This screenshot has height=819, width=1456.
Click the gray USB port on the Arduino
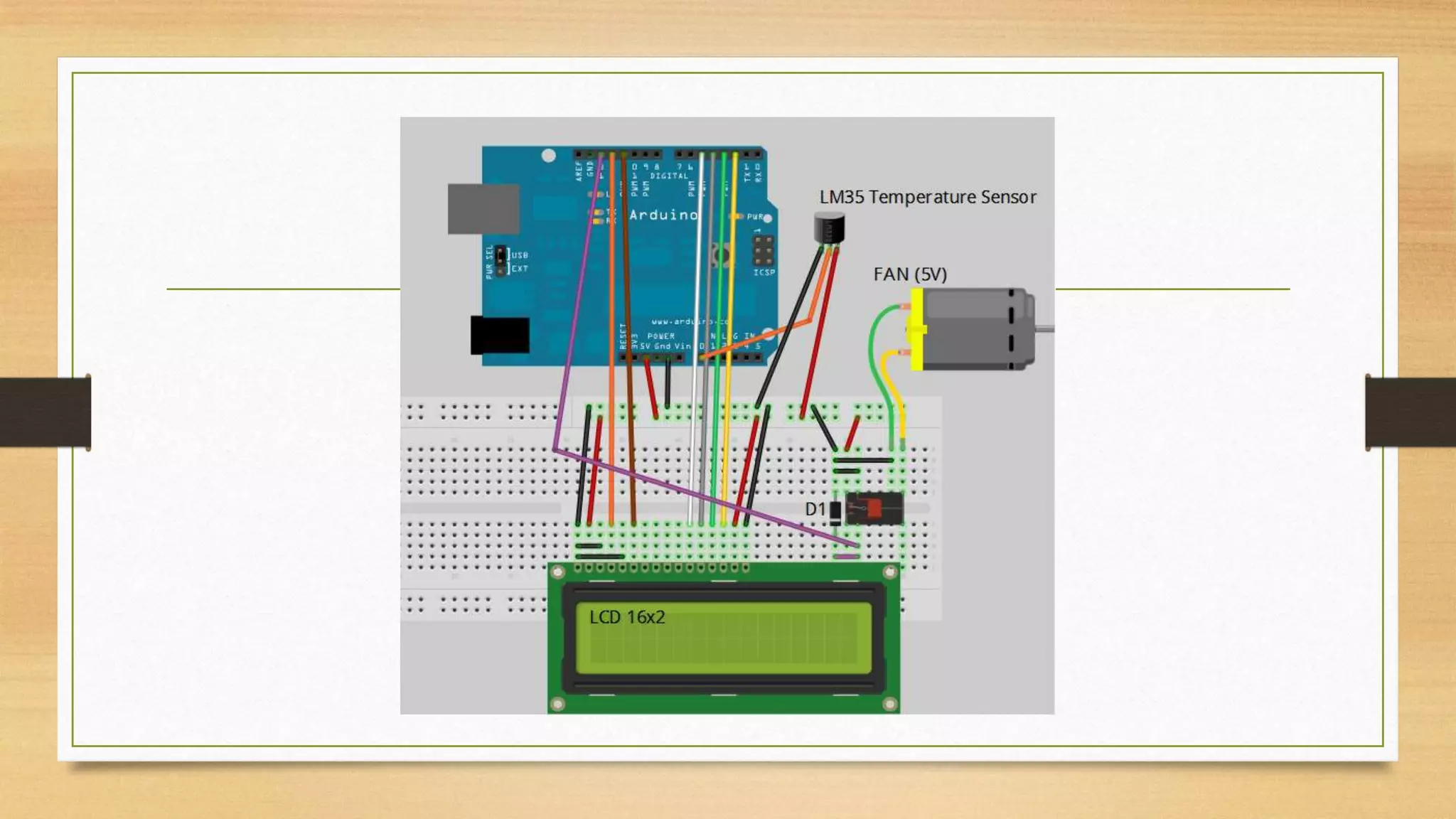(483, 209)
